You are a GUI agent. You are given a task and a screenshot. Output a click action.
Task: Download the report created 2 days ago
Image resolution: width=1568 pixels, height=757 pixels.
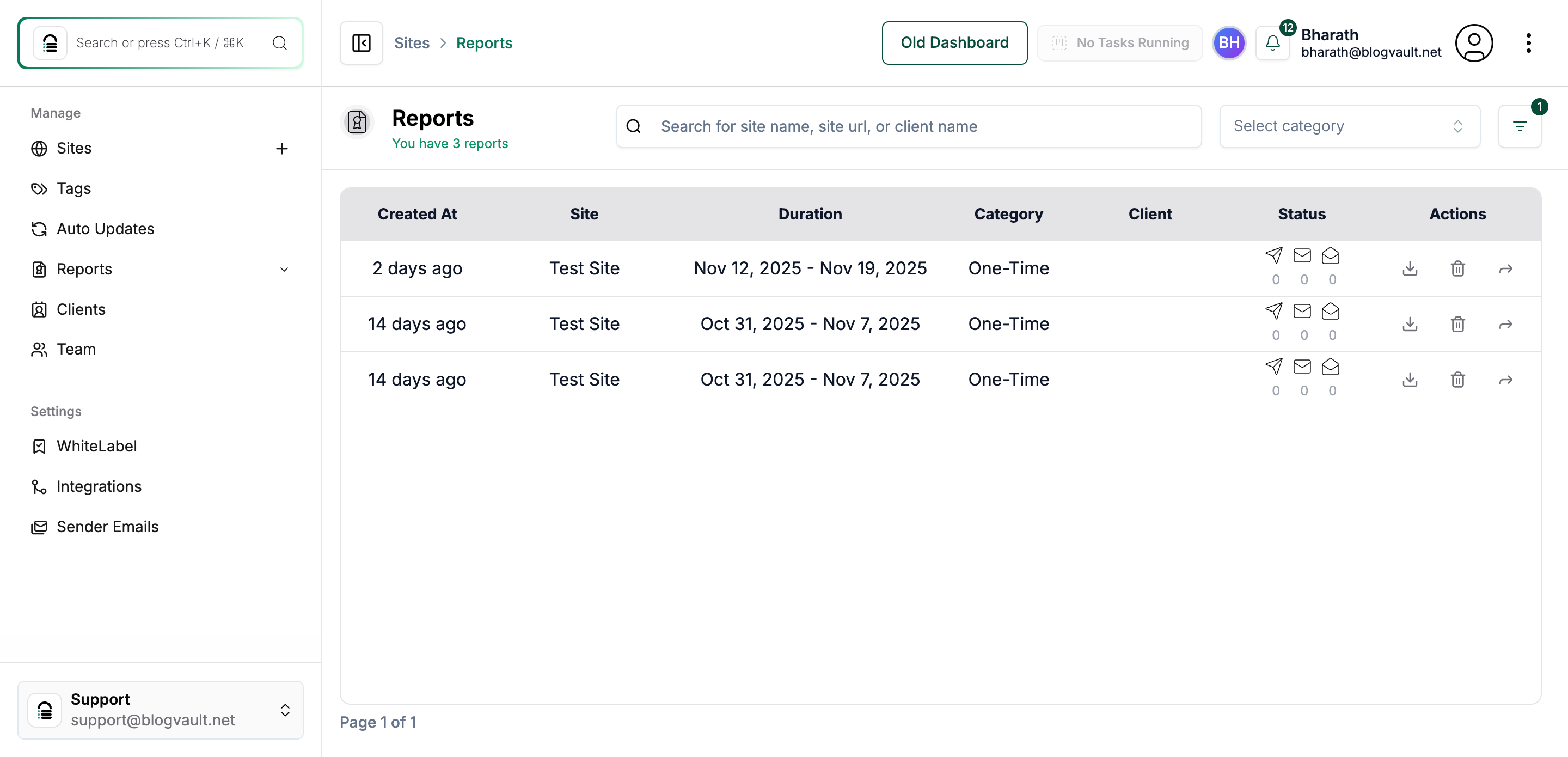pyautogui.click(x=1410, y=268)
